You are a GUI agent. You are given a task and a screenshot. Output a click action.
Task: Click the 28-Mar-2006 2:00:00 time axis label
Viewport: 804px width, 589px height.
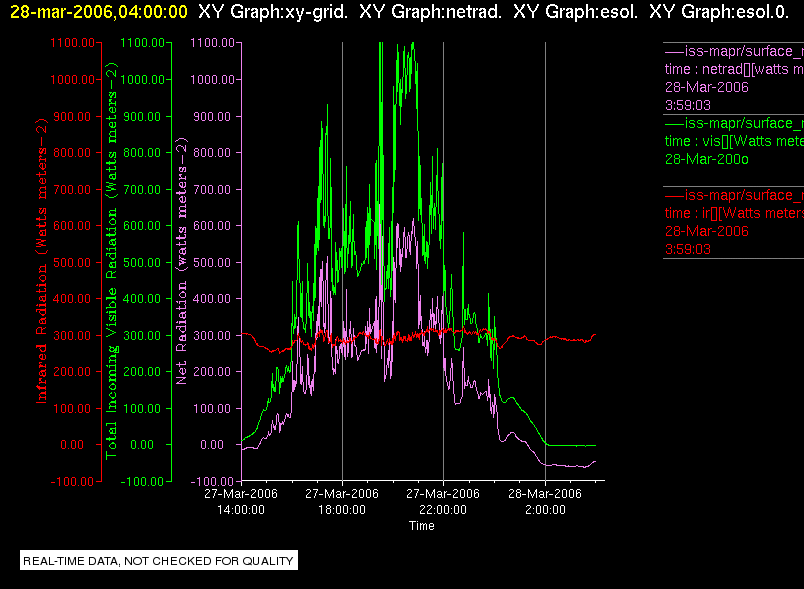pos(545,501)
